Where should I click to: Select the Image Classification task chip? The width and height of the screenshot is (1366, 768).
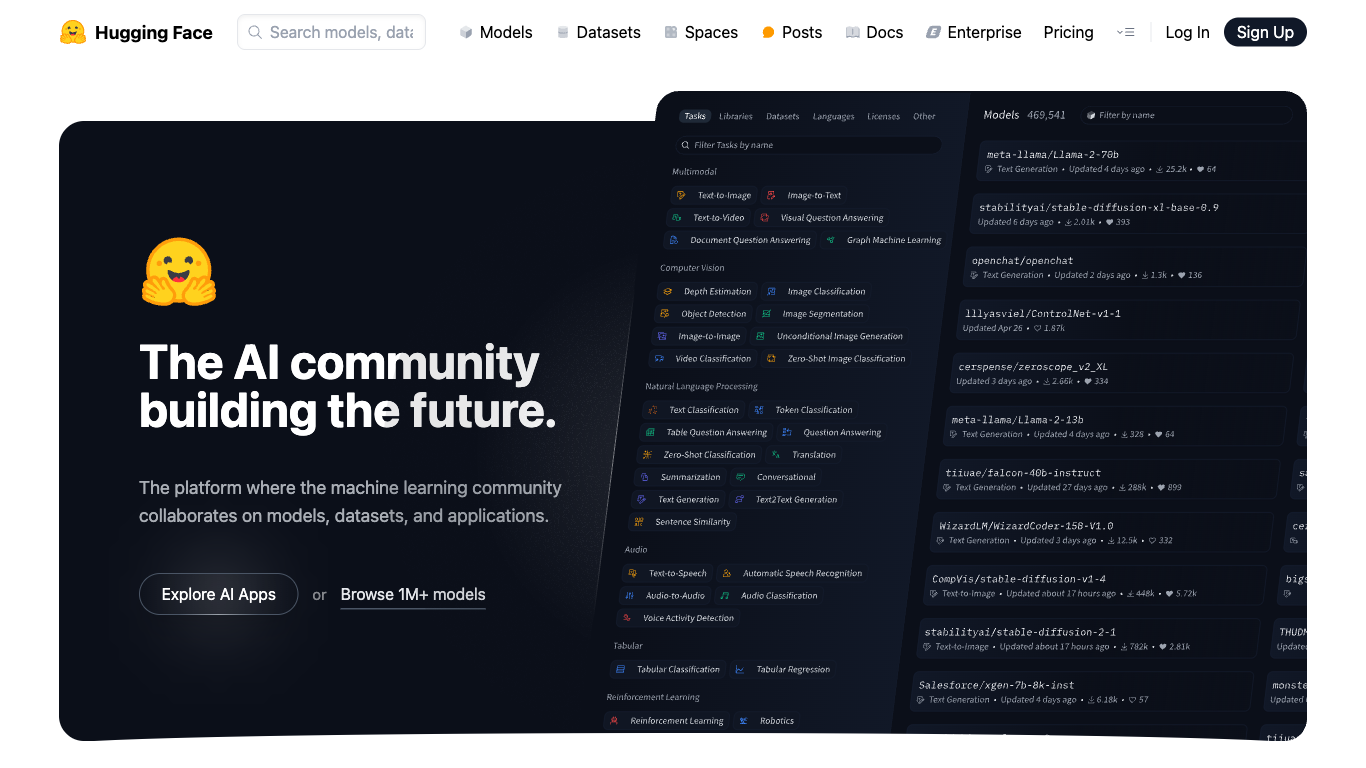pyautogui.click(x=816, y=291)
